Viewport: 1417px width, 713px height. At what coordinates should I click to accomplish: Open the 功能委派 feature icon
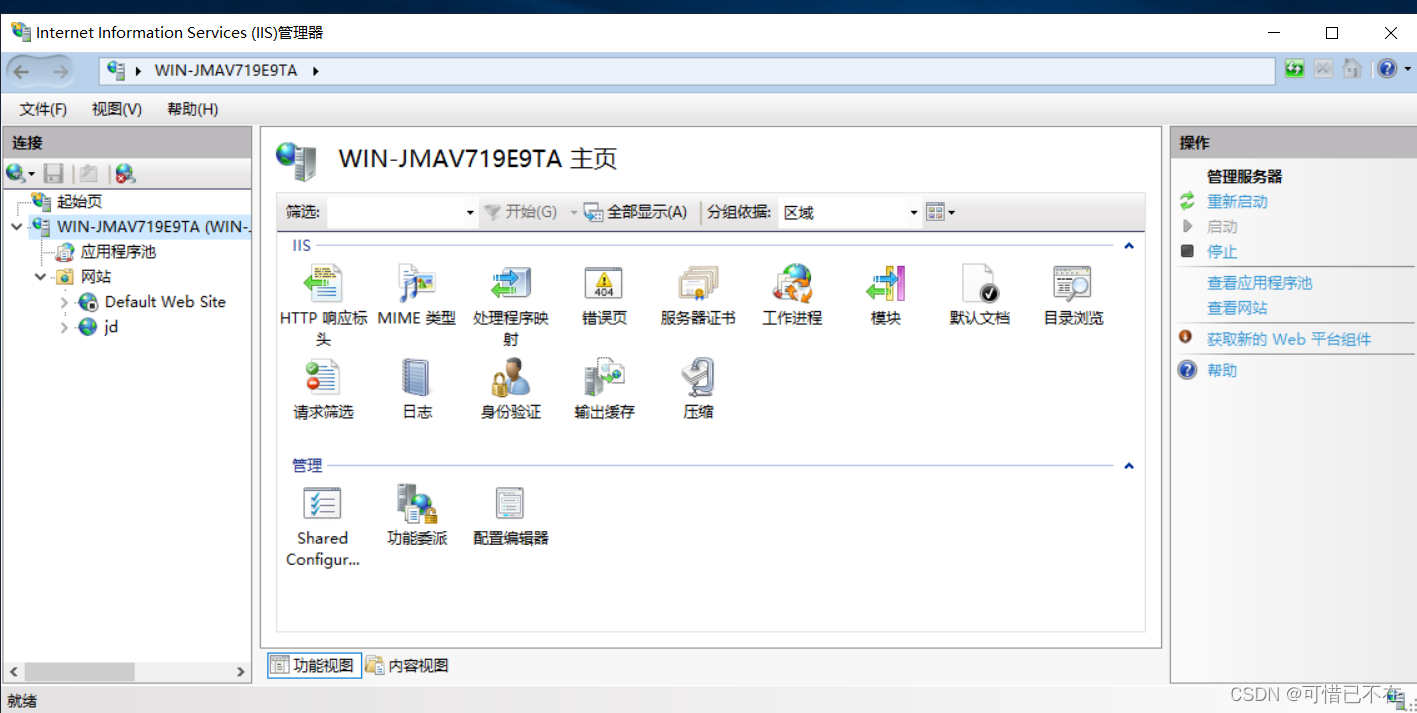(416, 504)
